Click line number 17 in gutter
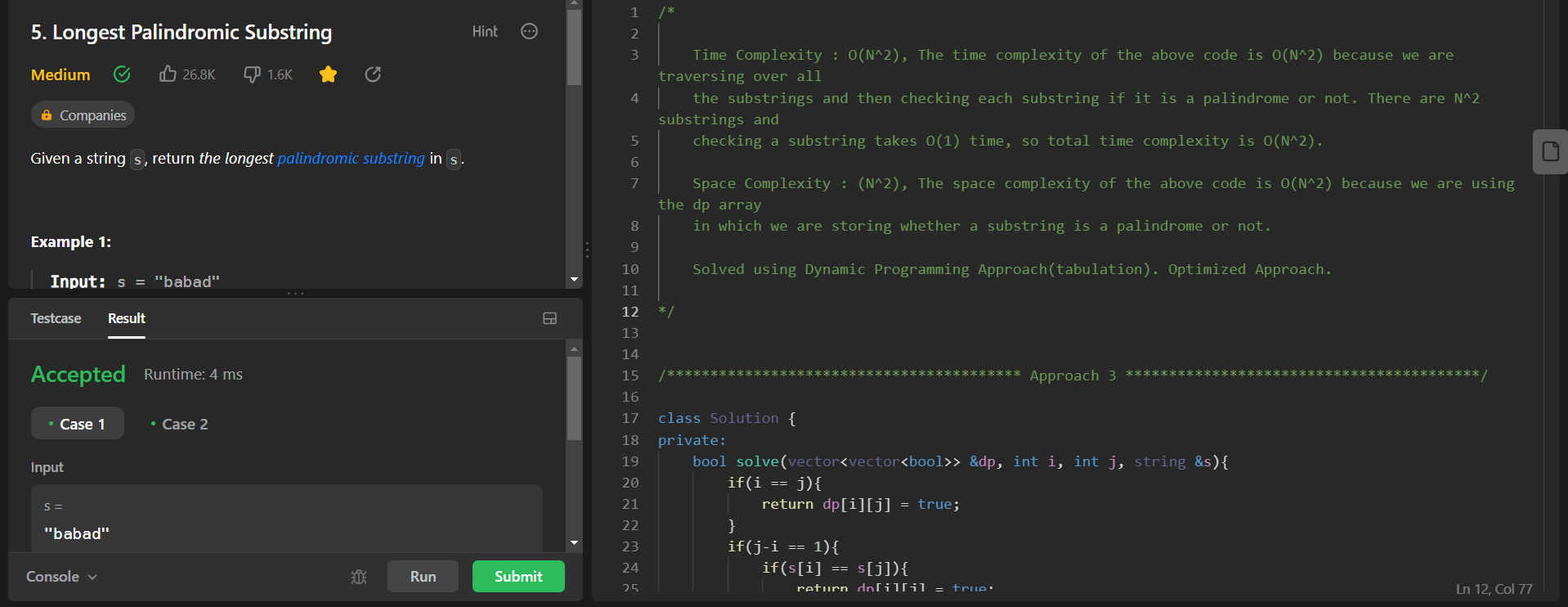 629,418
